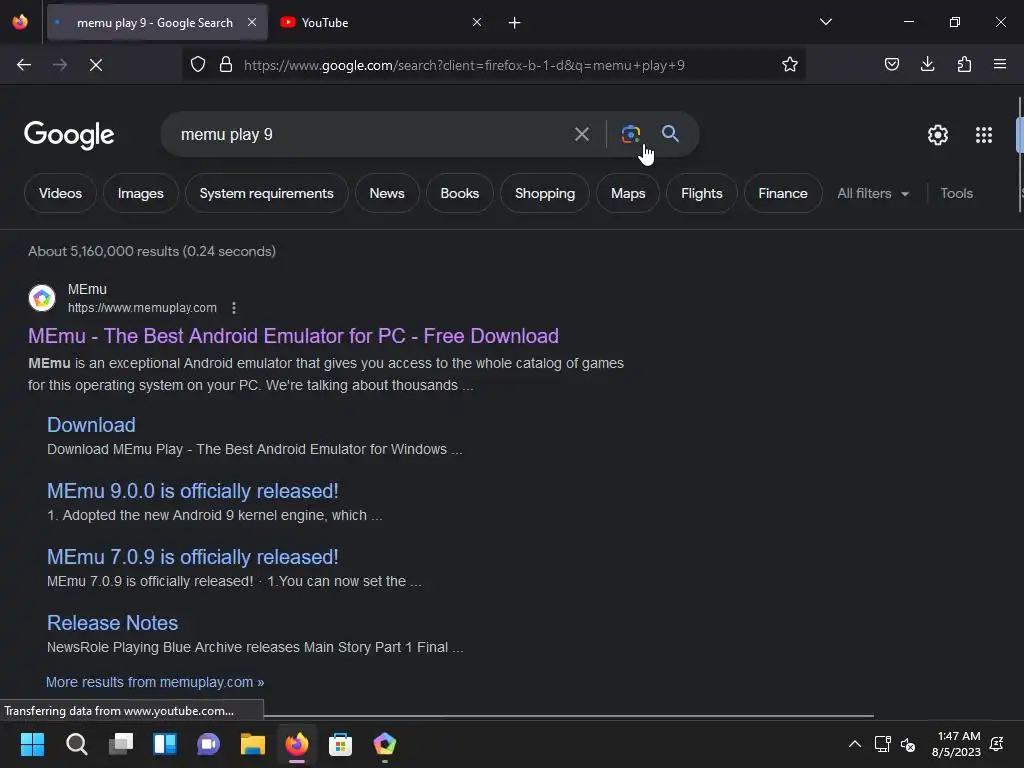Filter results by Videos
The image size is (1024, 768).
pos(60,193)
